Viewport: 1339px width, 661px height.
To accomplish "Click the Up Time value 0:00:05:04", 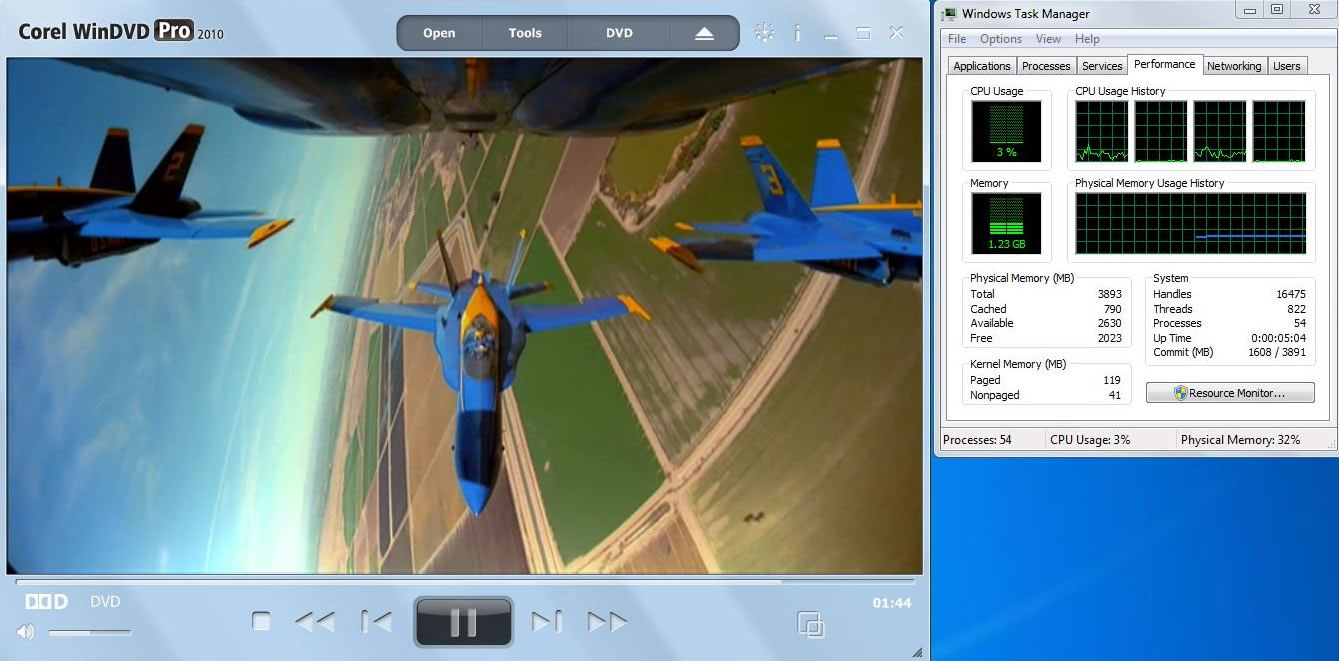I will (x=1278, y=338).
